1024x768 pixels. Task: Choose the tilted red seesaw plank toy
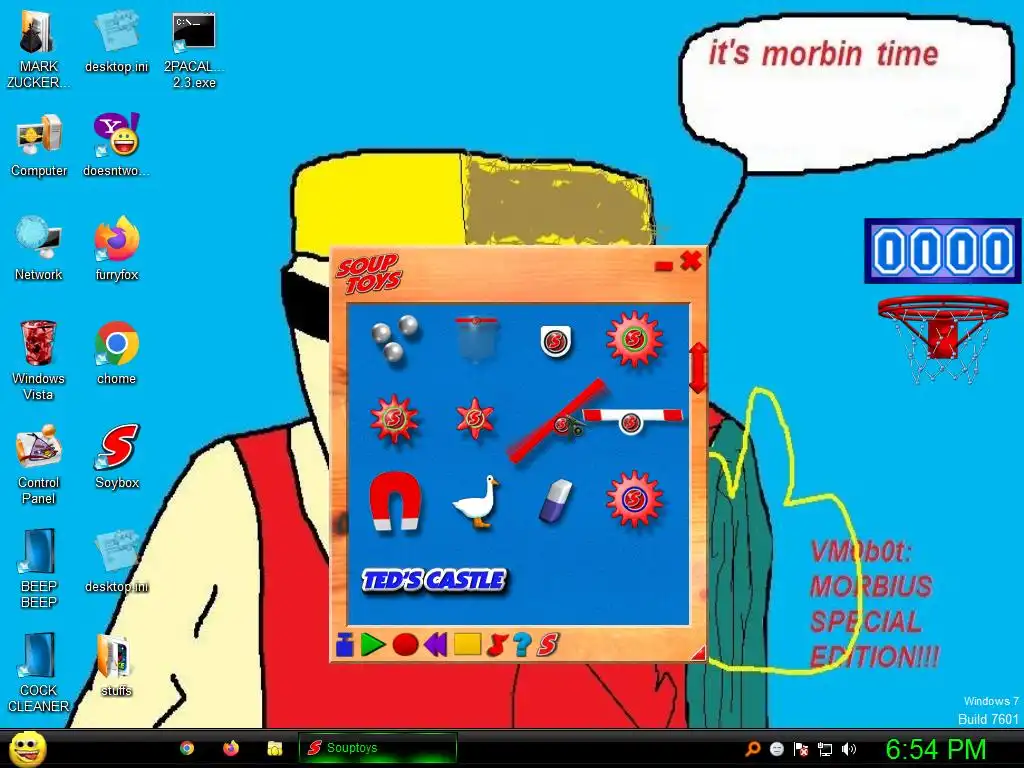point(556,421)
